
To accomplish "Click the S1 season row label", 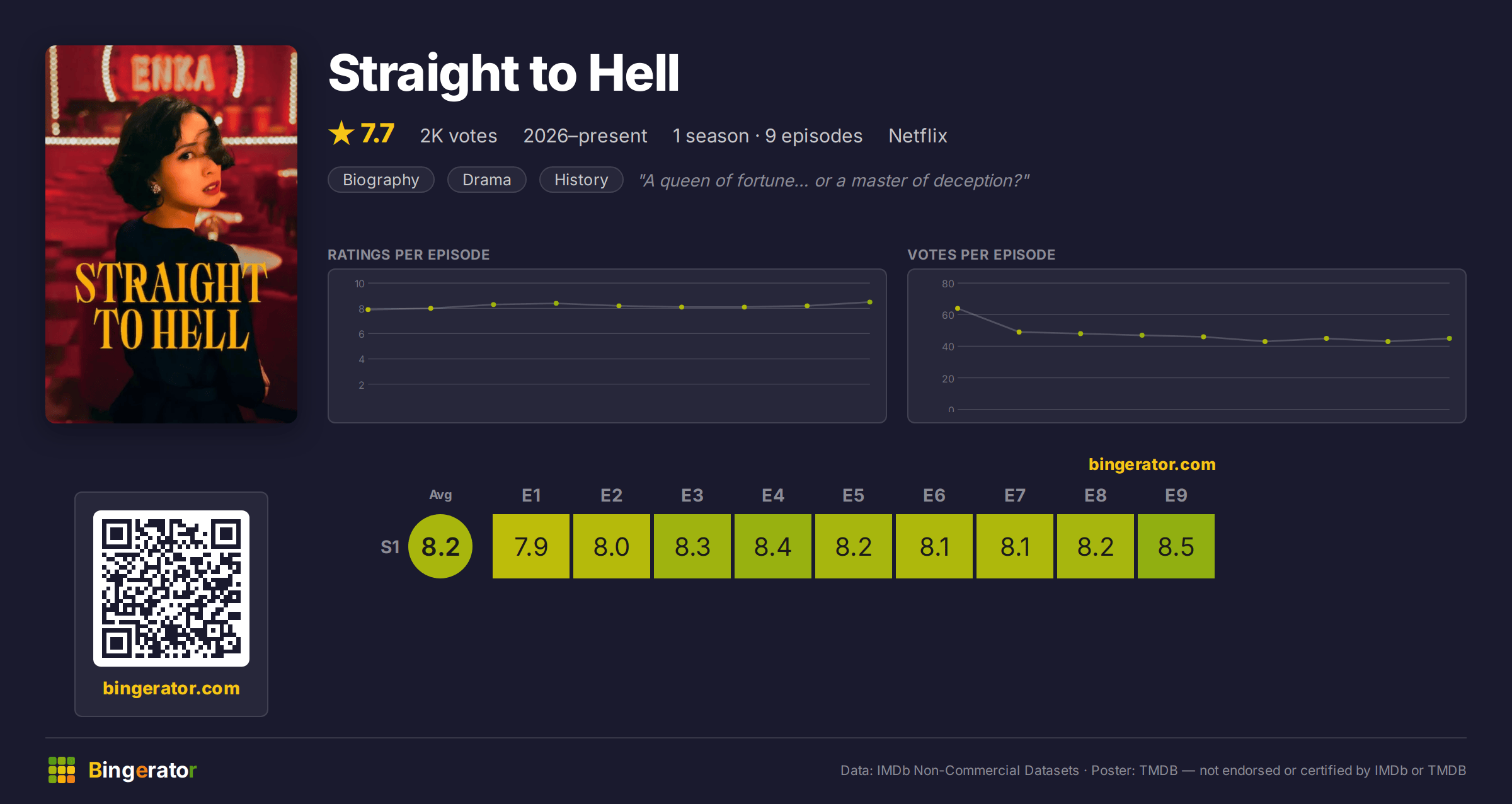I will tap(390, 547).
